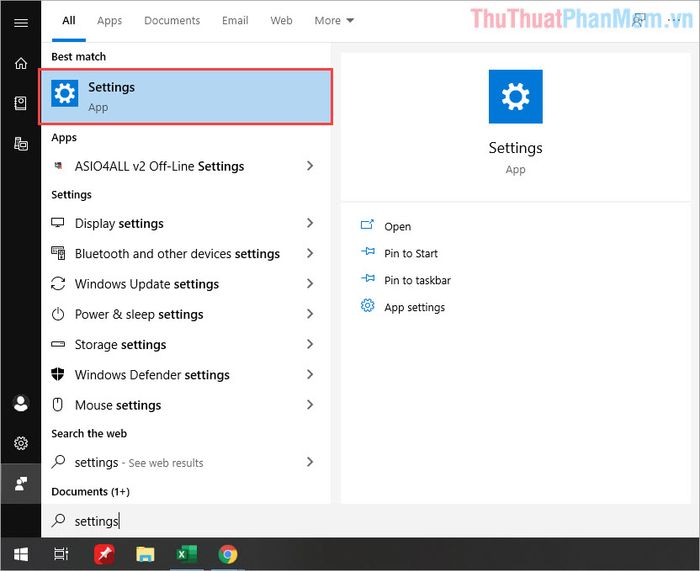
Task: Open Task View on the taskbar
Action: 61,554
